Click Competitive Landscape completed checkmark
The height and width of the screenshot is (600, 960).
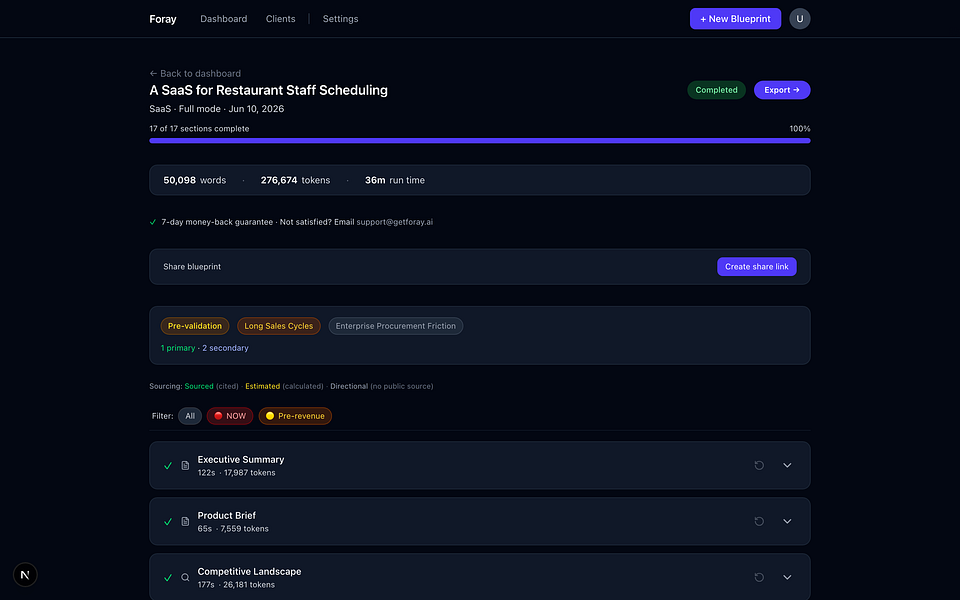point(168,577)
